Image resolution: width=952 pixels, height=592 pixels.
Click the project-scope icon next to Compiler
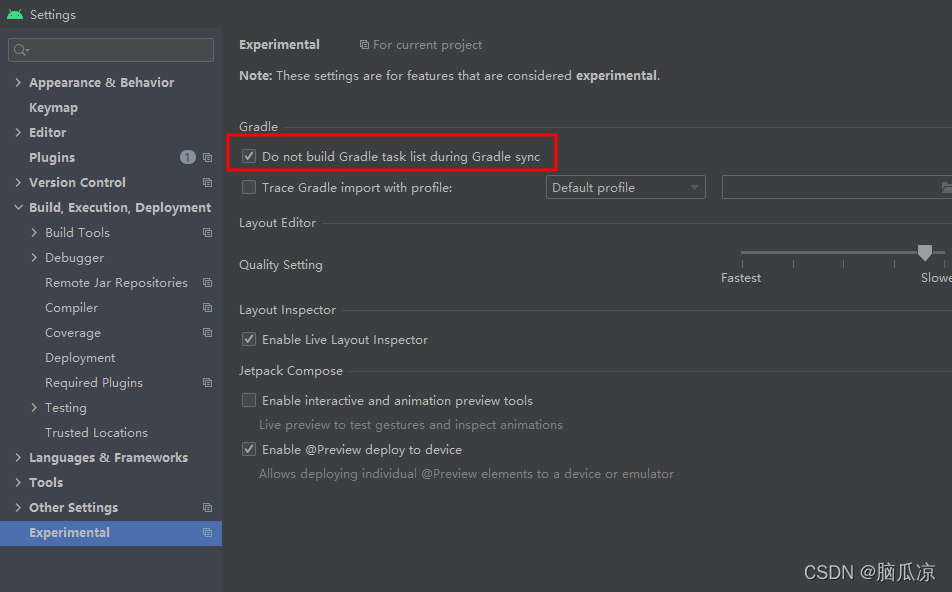coord(207,307)
